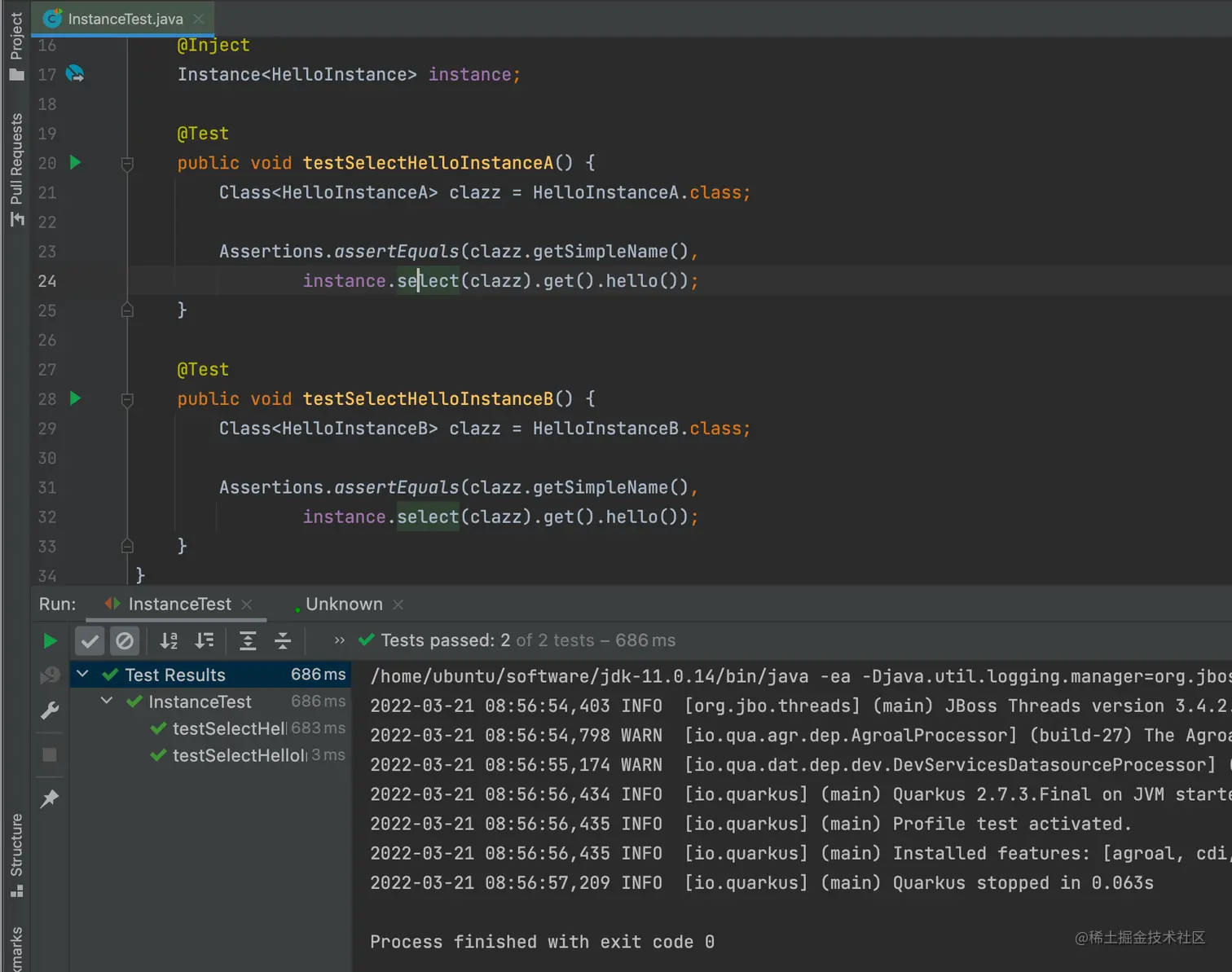The height and width of the screenshot is (972, 1232).
Task: Click select call on line 32
Action: (x=428, y=517)
